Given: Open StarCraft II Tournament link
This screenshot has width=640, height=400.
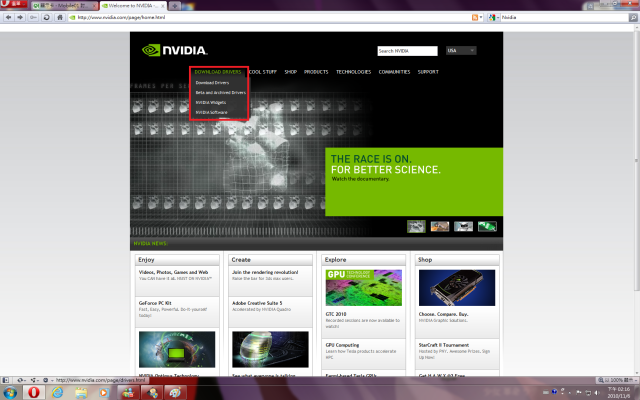Looking at the screenshot, I should (444, 345).
